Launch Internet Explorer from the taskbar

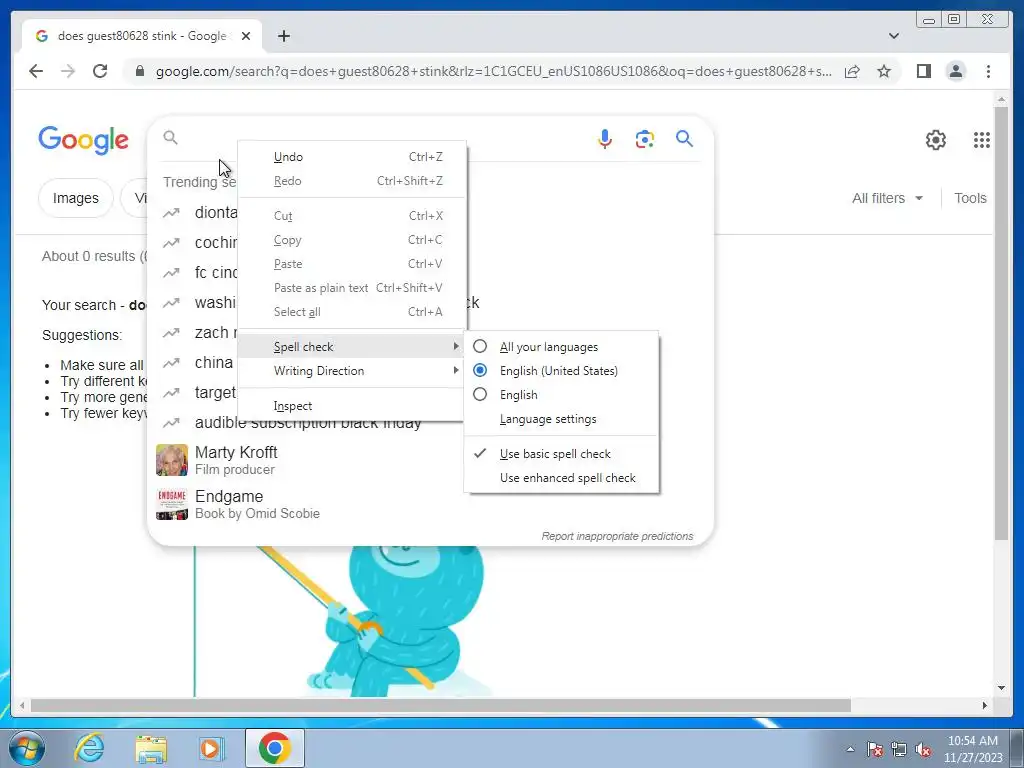[x=89, y=748]
